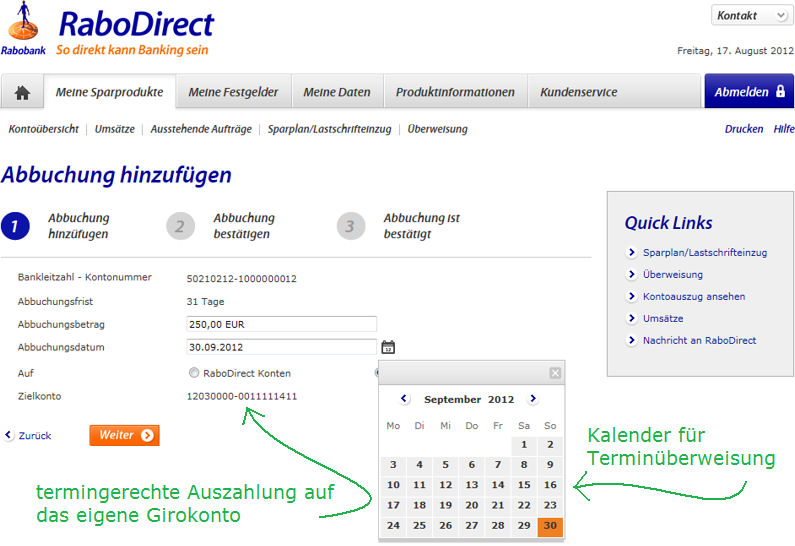This screenshot has width=795, height=546.
Task: Click the September 2012 calendar header
Action: [469, 399]
